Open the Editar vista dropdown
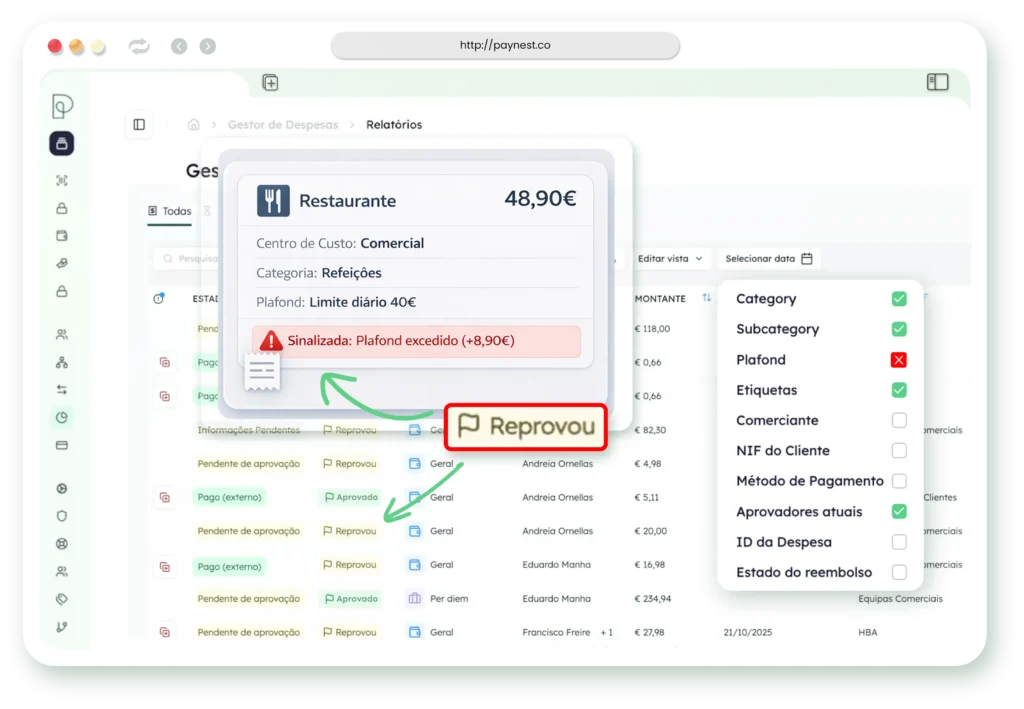The width and height of the screenshot is (1024, 709). point(670,259)
